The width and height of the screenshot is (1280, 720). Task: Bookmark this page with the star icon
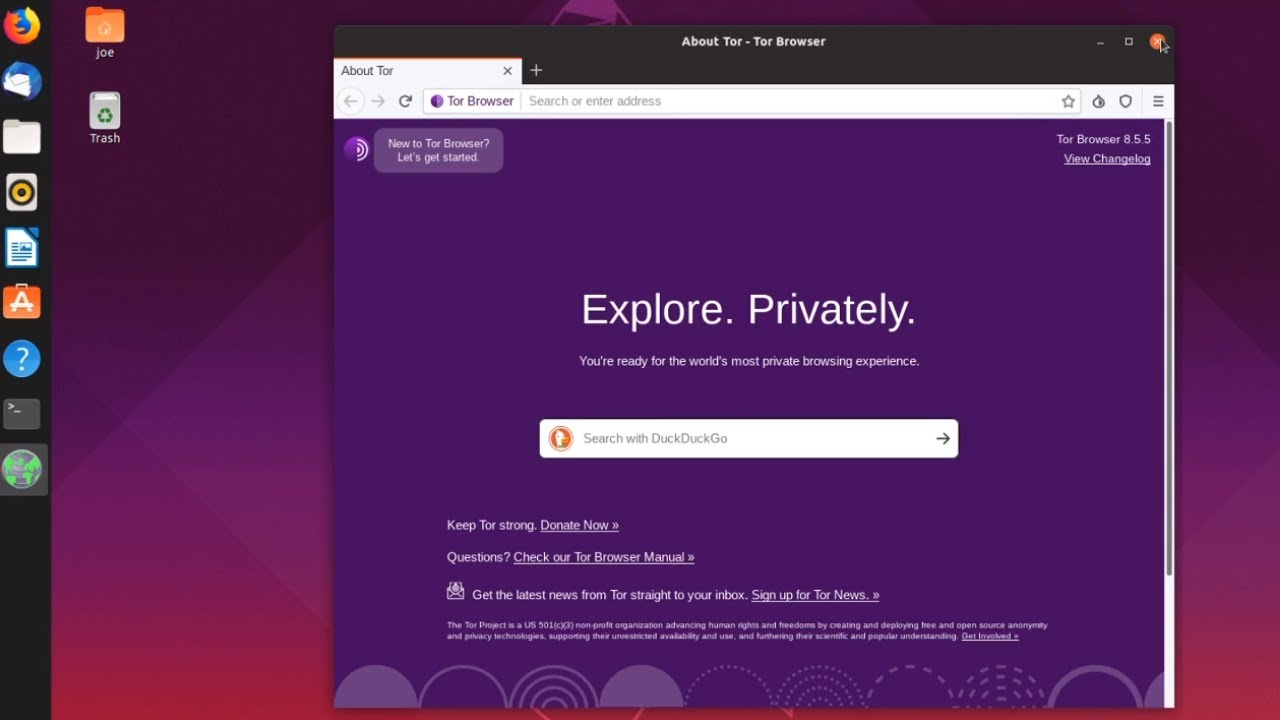(x=1068, y=101)
